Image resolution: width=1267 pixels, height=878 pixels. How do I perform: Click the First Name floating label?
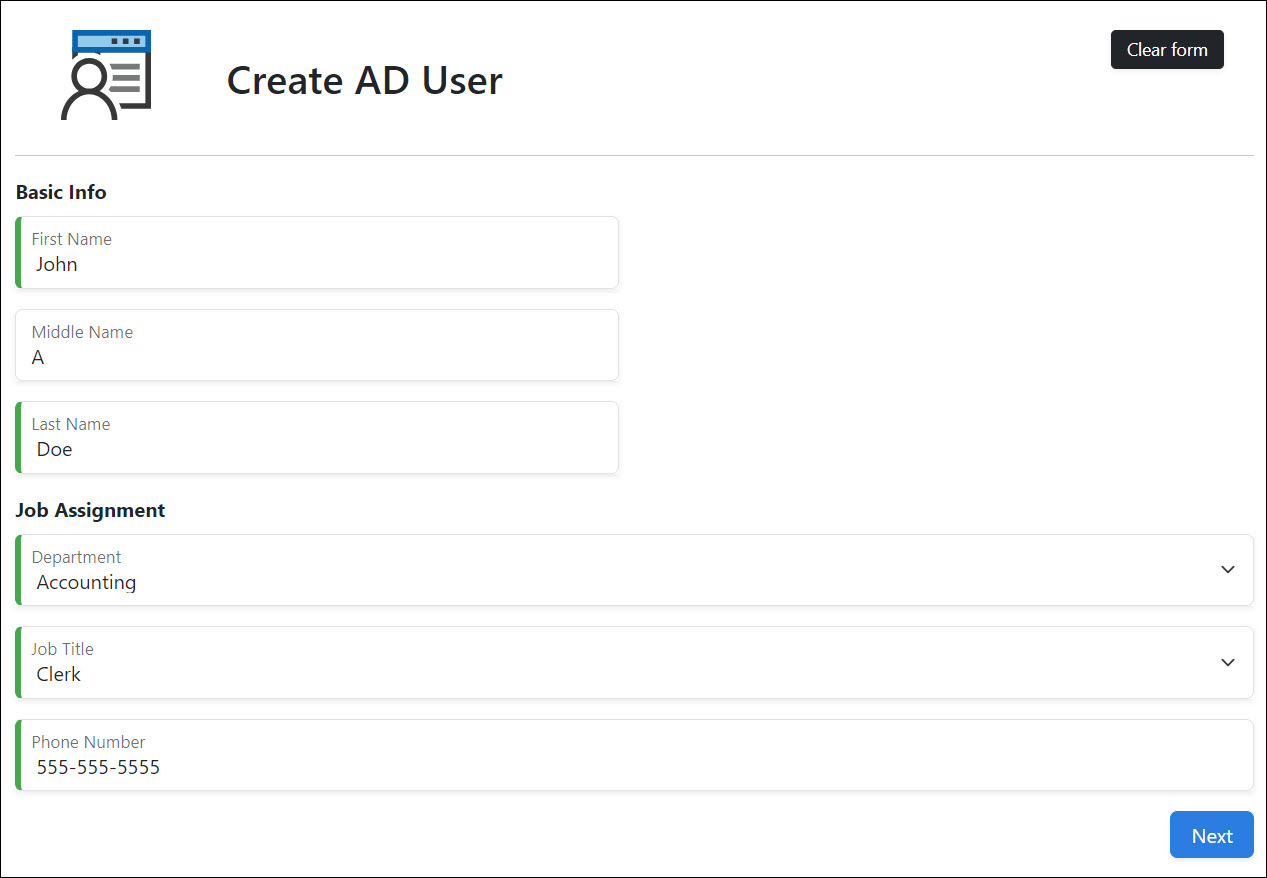point(71,239)
